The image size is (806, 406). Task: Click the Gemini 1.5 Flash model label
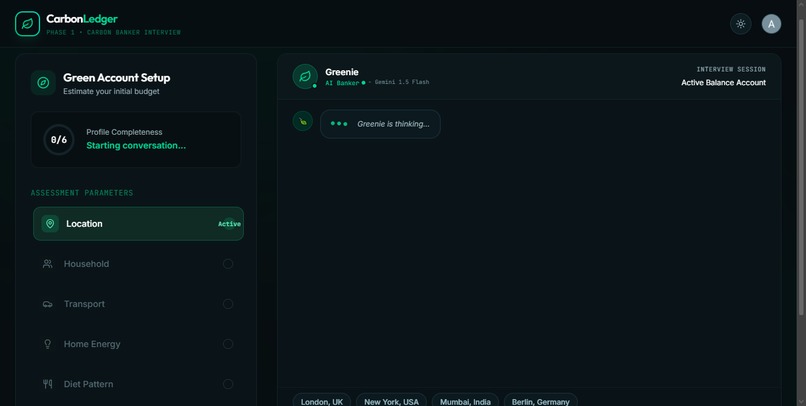[x=401, y=82]
